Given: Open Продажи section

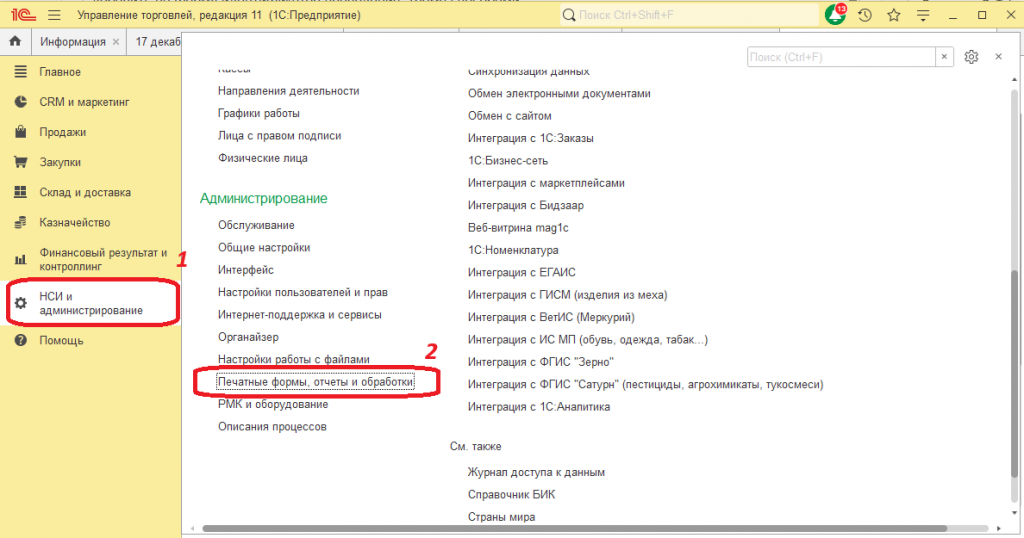Looking at the screenshot, I should [x=63, y=132].
